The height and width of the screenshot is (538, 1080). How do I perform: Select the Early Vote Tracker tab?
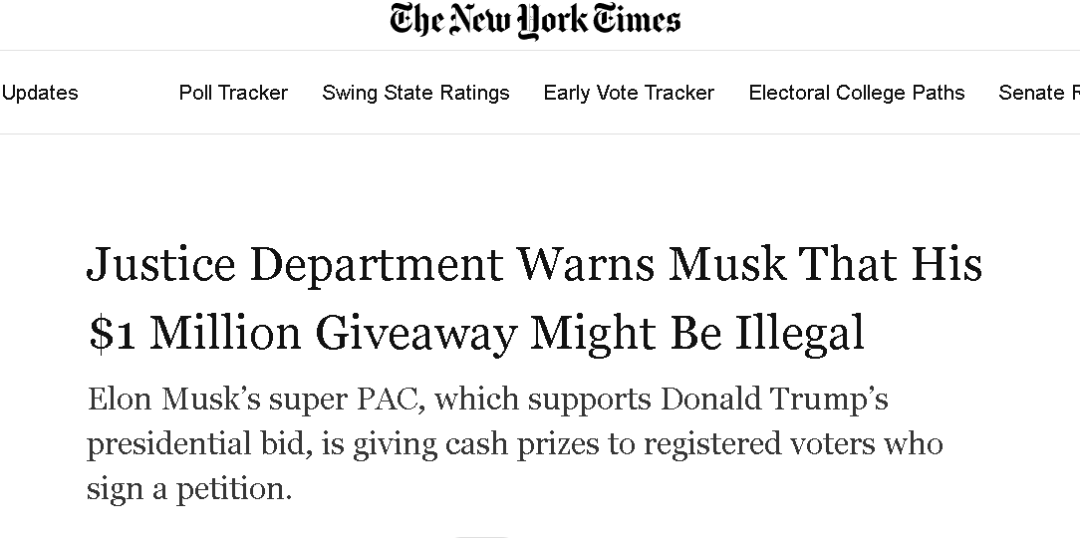coord(628,93)
